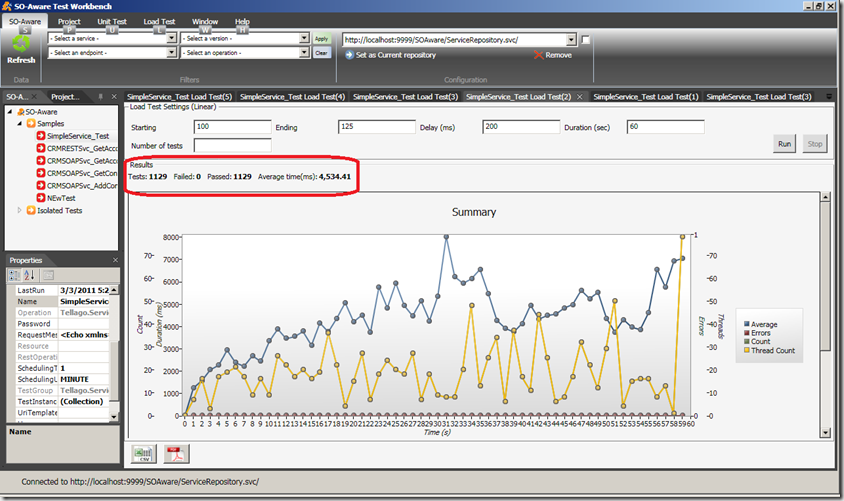Screen dimensions: 844x501
Task: Open the repository URL dropdown
Action: [x=571, y=39]
